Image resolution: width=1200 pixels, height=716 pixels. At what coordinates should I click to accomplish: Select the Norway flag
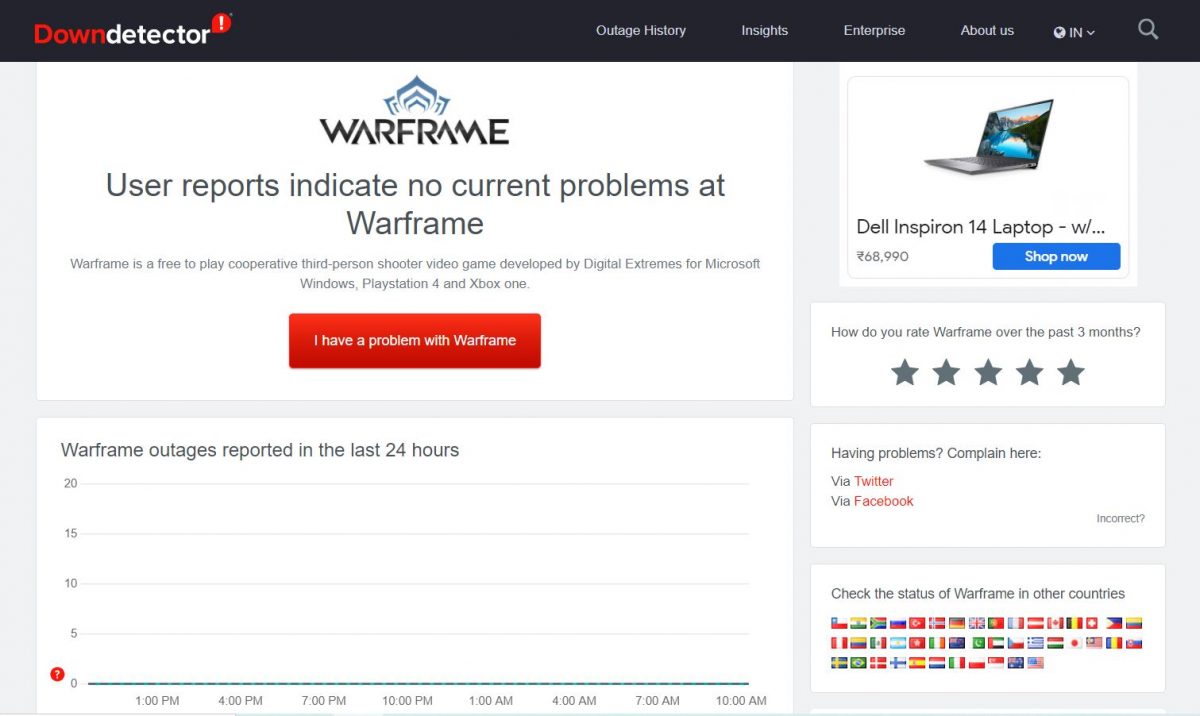[x=937, y=623]
